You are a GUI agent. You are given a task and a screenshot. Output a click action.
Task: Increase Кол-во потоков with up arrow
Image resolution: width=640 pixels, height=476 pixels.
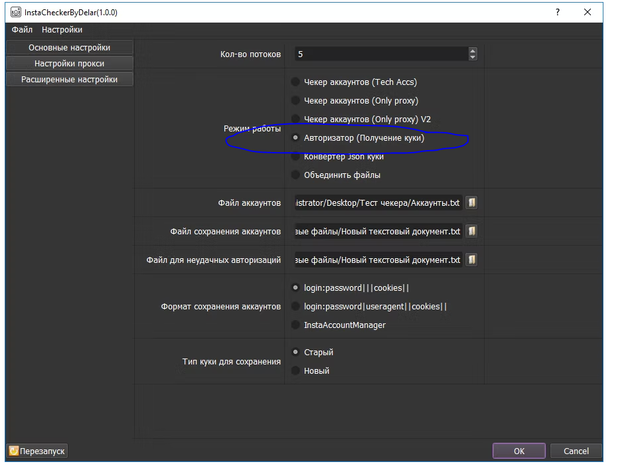473,51
